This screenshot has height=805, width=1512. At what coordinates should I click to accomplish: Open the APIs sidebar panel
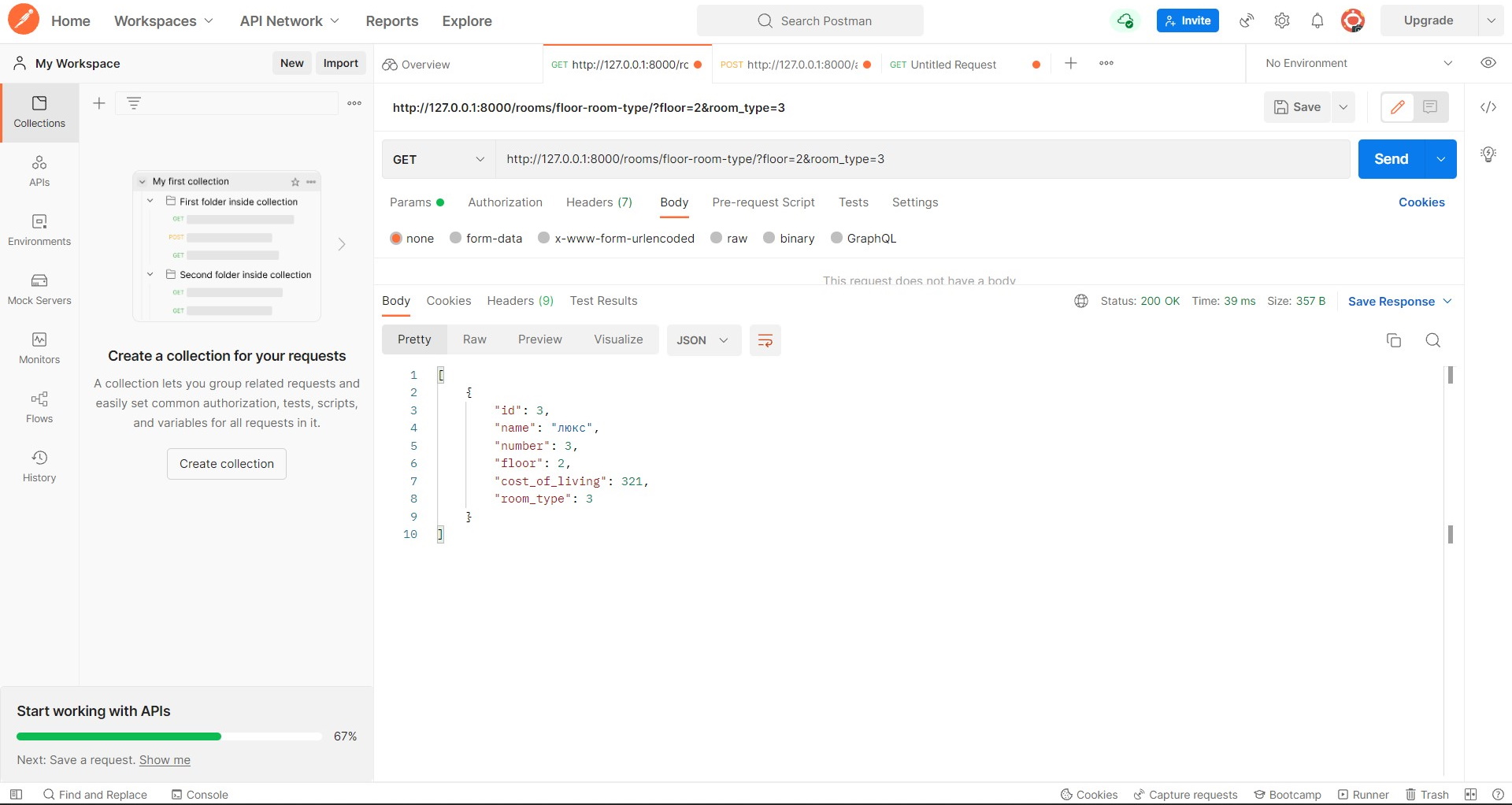pyautogui.click(x=39, y=171)
